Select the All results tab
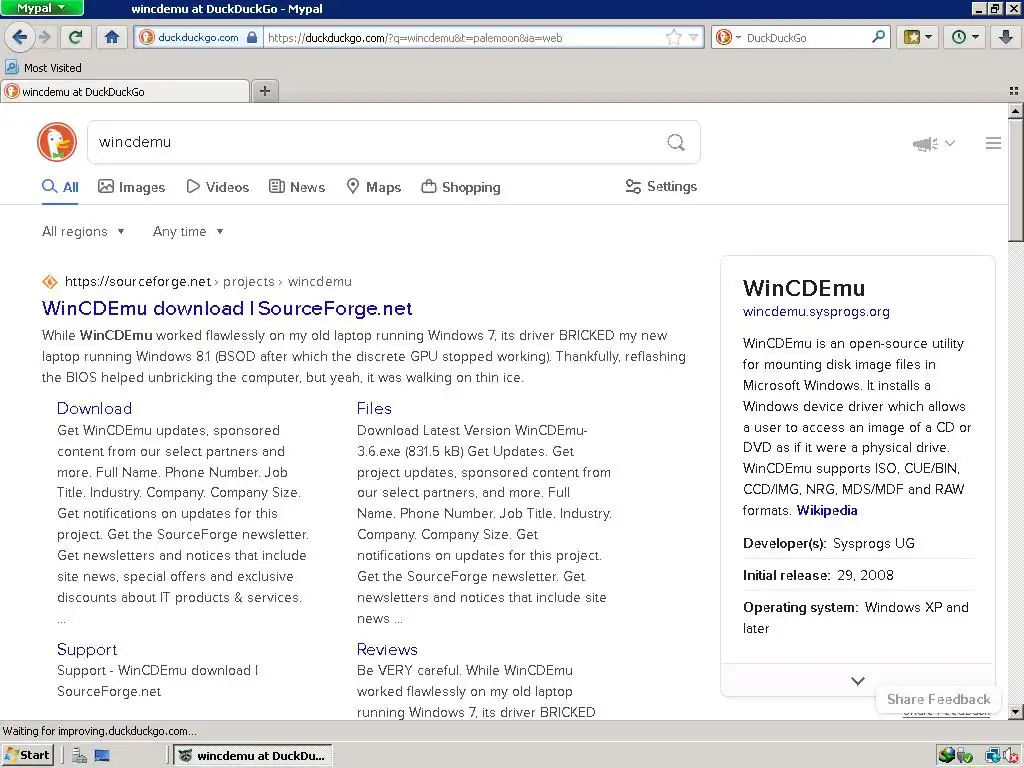Image resolution: width=1024 pixels, height=768 pixels. (60, 187)
